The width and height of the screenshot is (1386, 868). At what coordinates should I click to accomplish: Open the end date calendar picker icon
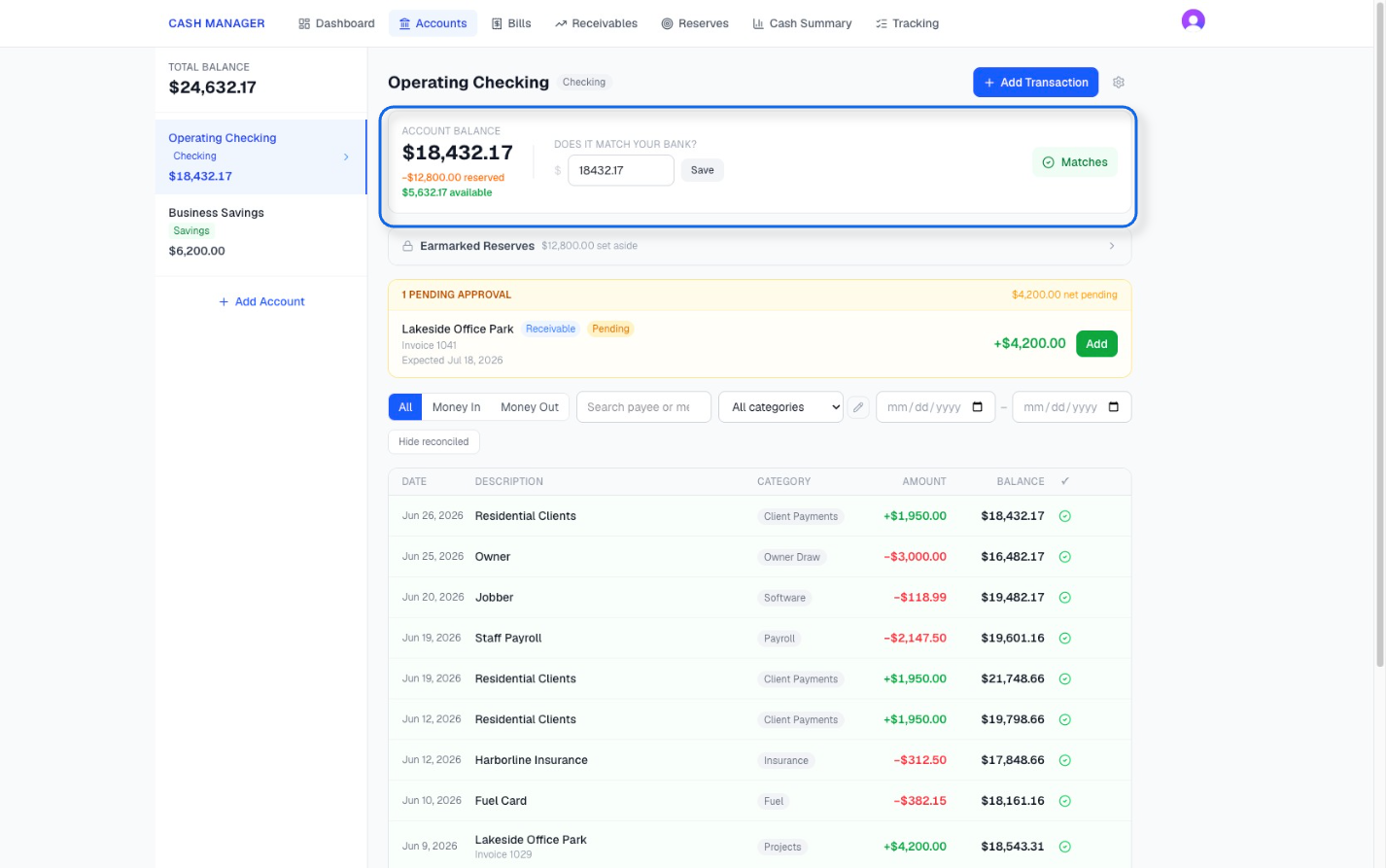(1114, 407)
